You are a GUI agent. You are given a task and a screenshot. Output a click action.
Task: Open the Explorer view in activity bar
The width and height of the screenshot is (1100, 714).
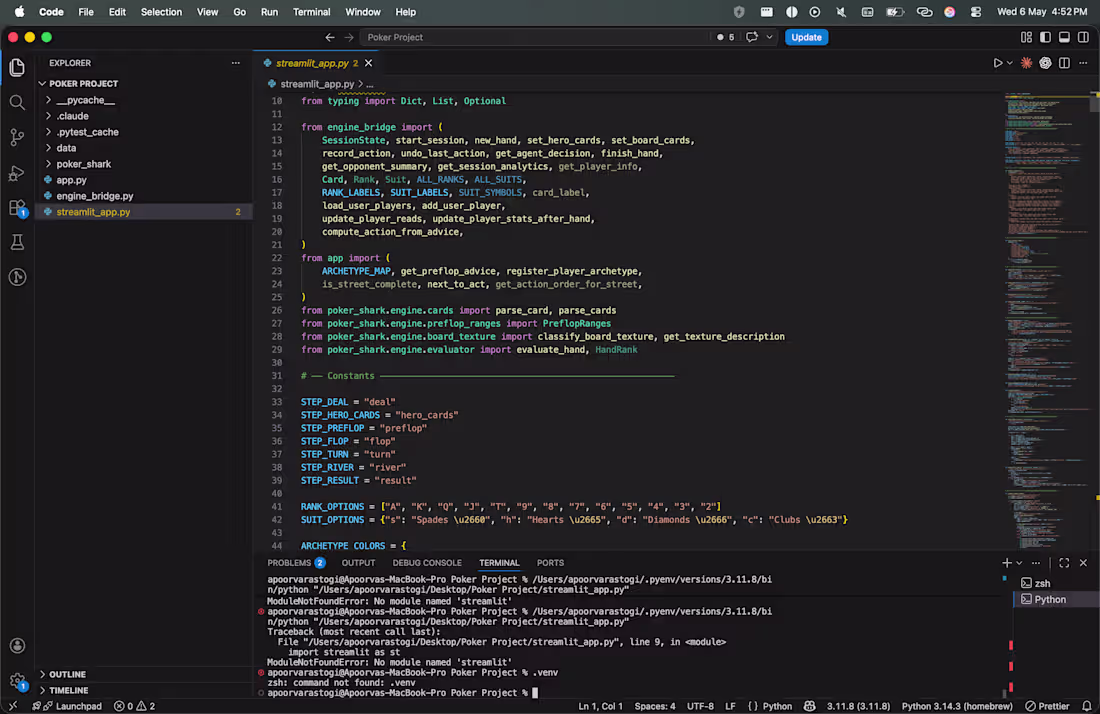[17, 67]
